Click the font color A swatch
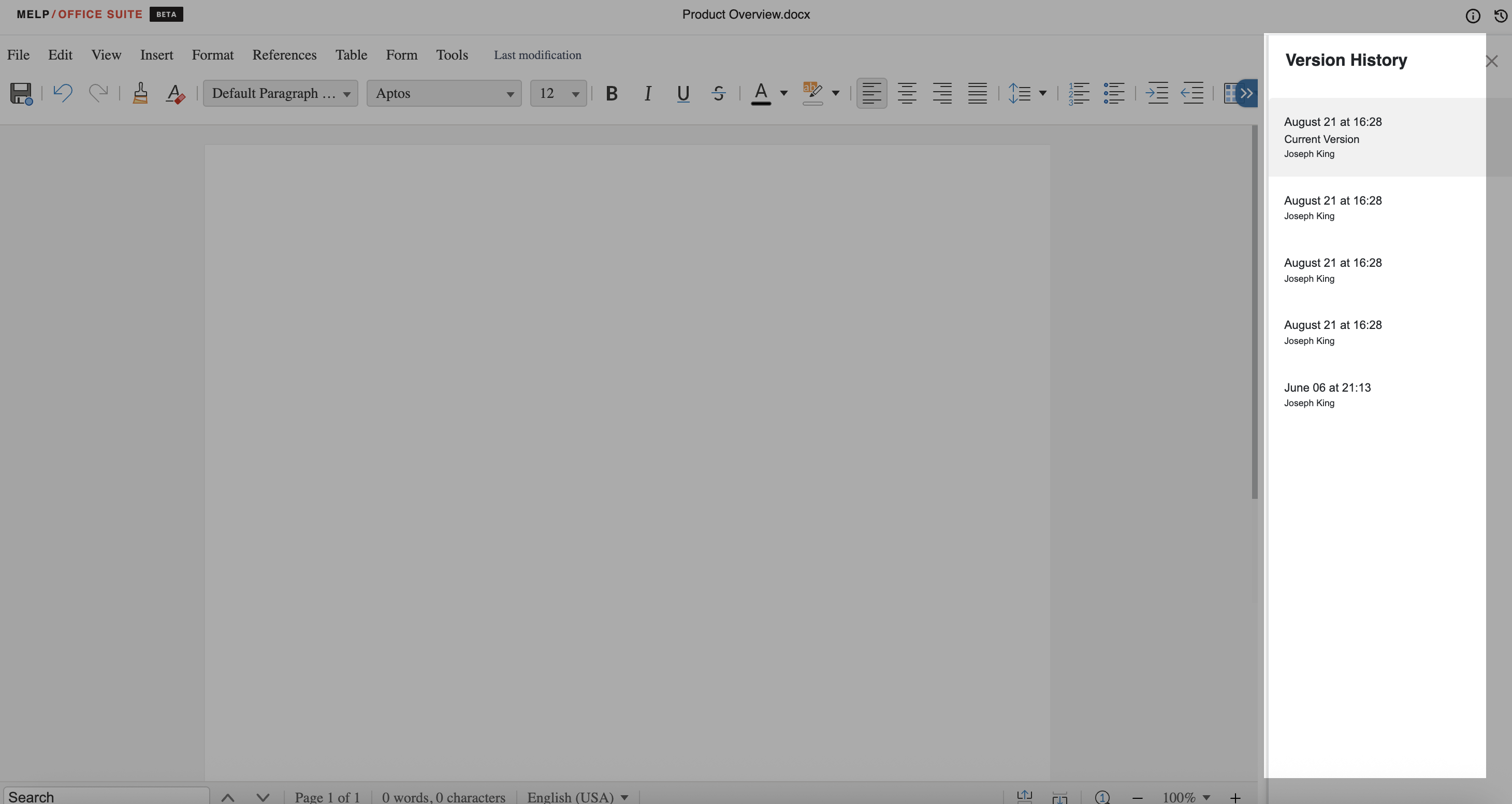The height and width of the screenshot is (804, 1512). [x=761, y=93]
